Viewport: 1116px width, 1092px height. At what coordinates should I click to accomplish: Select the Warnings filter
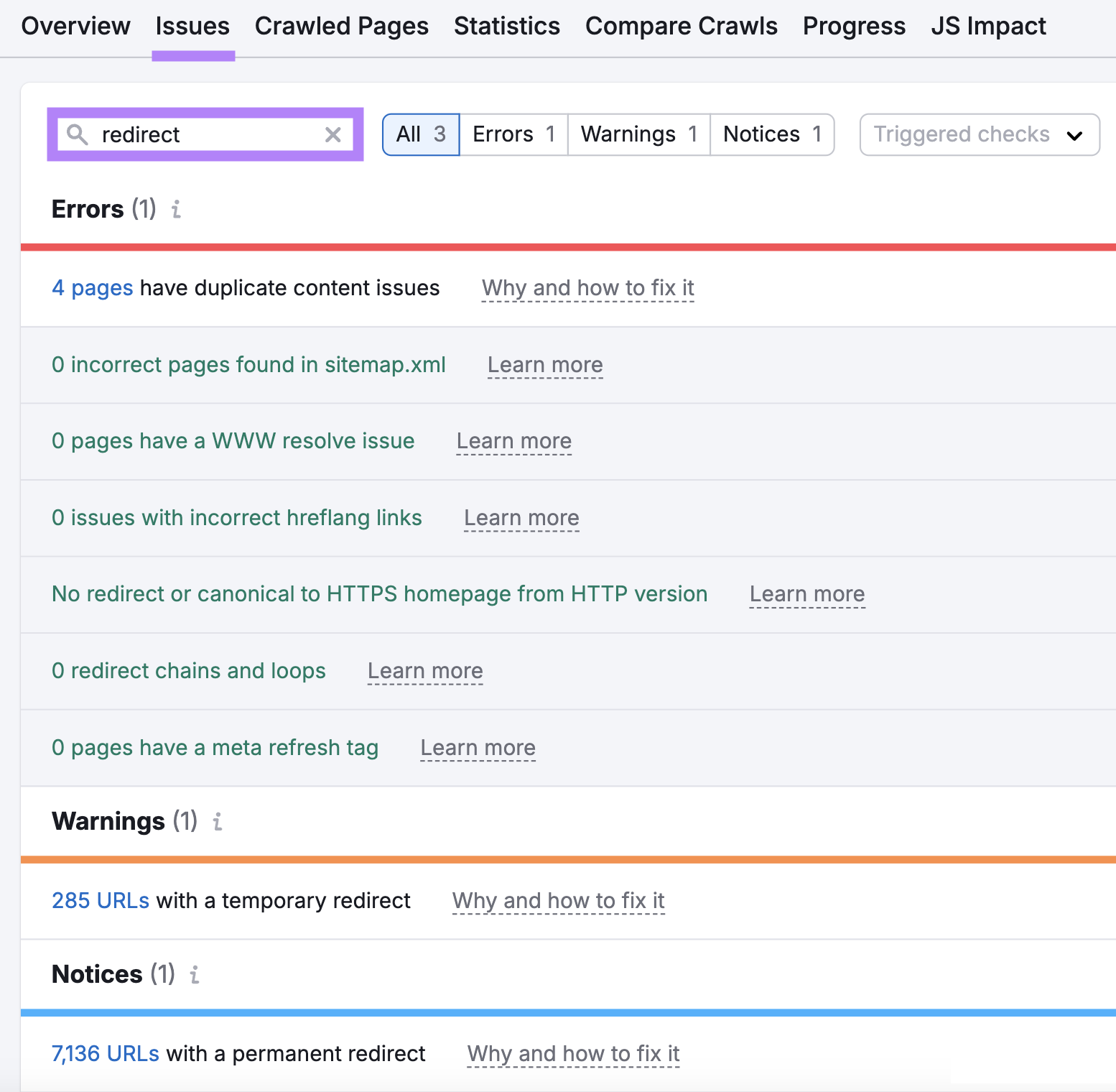pyautogui.click(x=638, y=134)
